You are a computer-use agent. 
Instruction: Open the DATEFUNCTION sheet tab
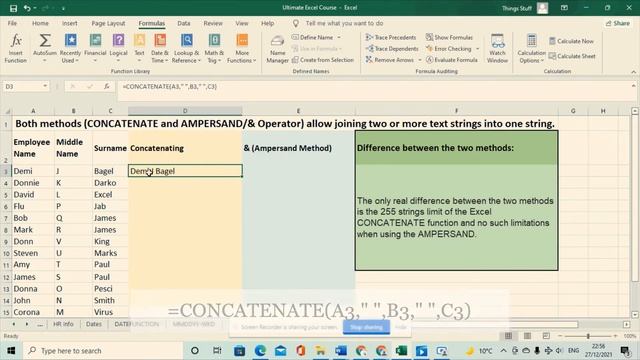pyautogui.click(x=136, y=324)
